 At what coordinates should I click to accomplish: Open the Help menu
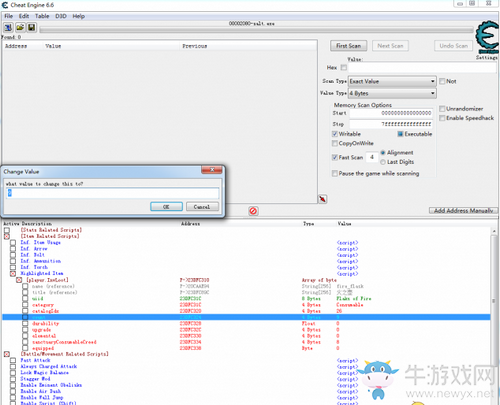click(x=79, y=16)
